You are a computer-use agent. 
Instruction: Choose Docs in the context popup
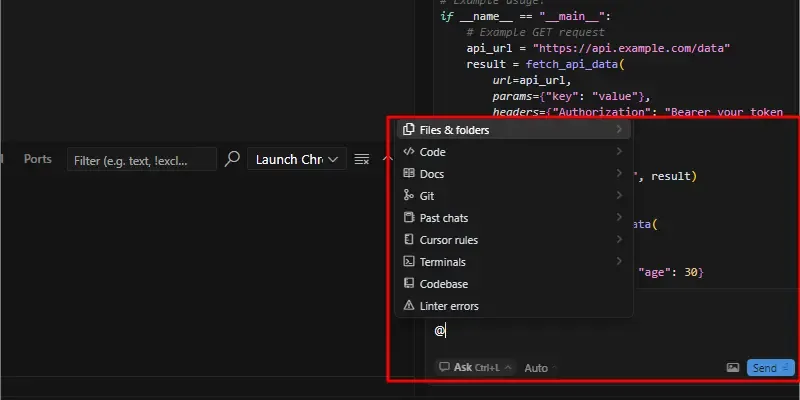[514, 174]
